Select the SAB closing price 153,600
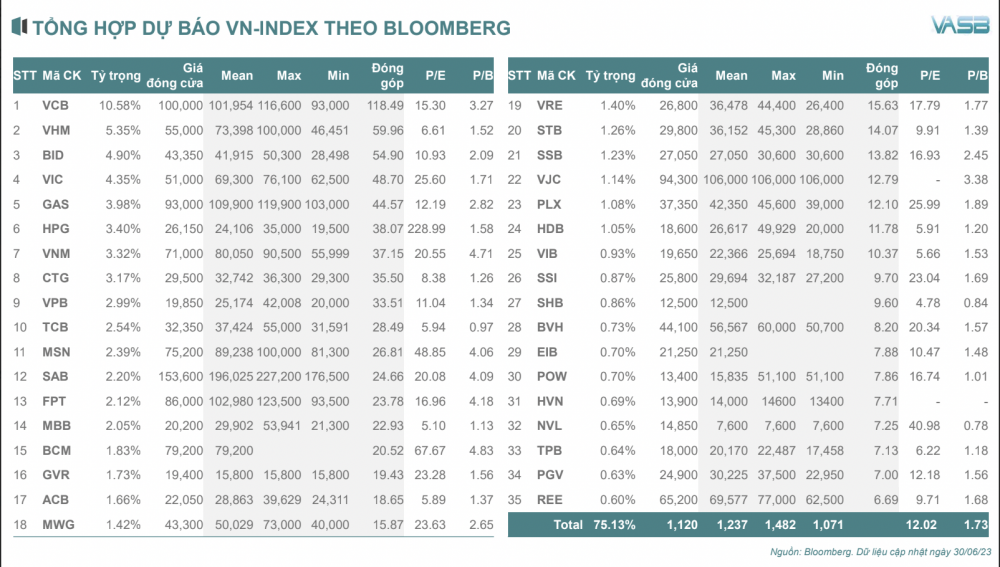The height and width of the screenshot is (567, 1000). coord(180,376)
